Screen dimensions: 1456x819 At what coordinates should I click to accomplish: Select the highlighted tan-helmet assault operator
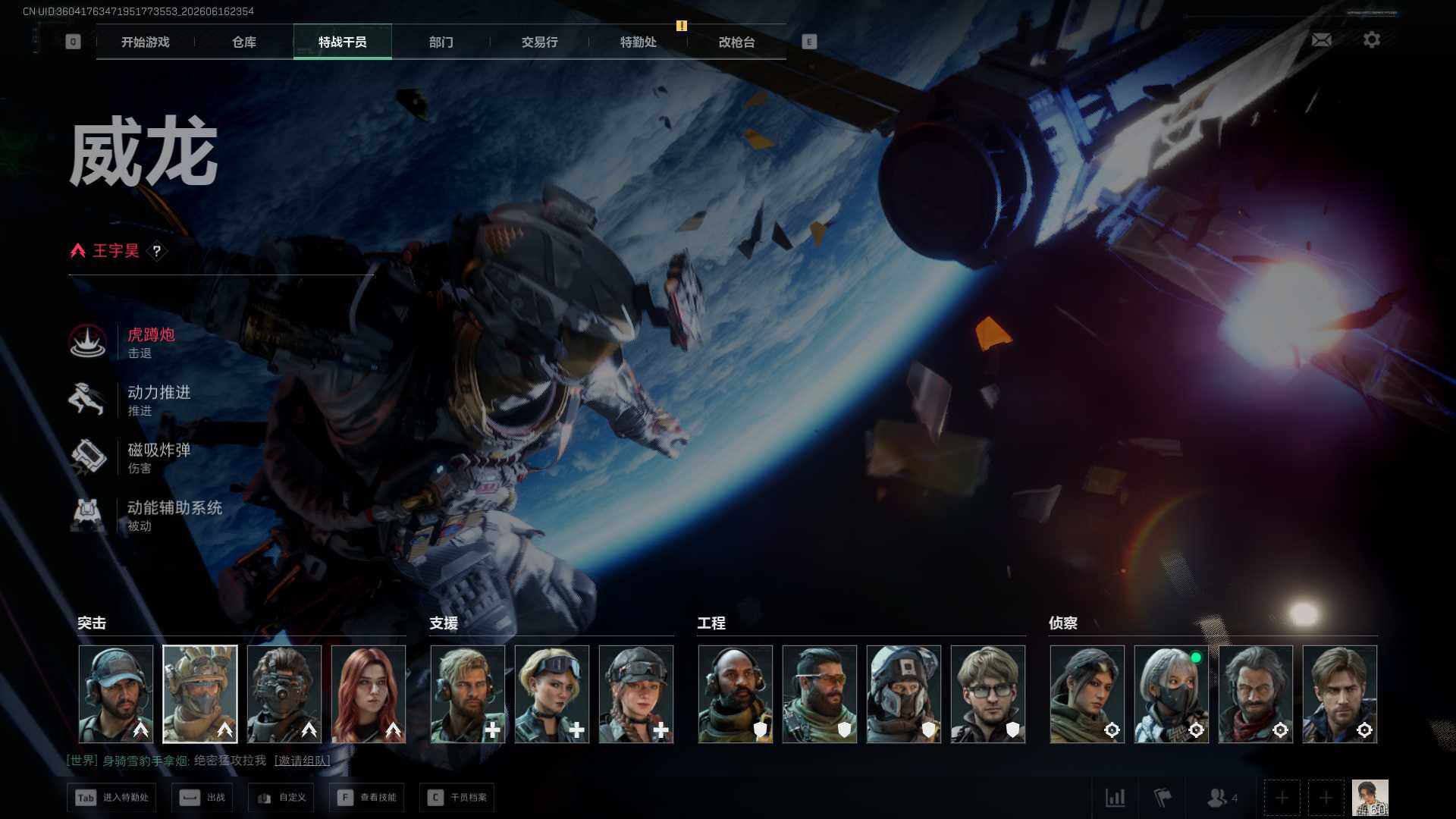pos(200,694)
